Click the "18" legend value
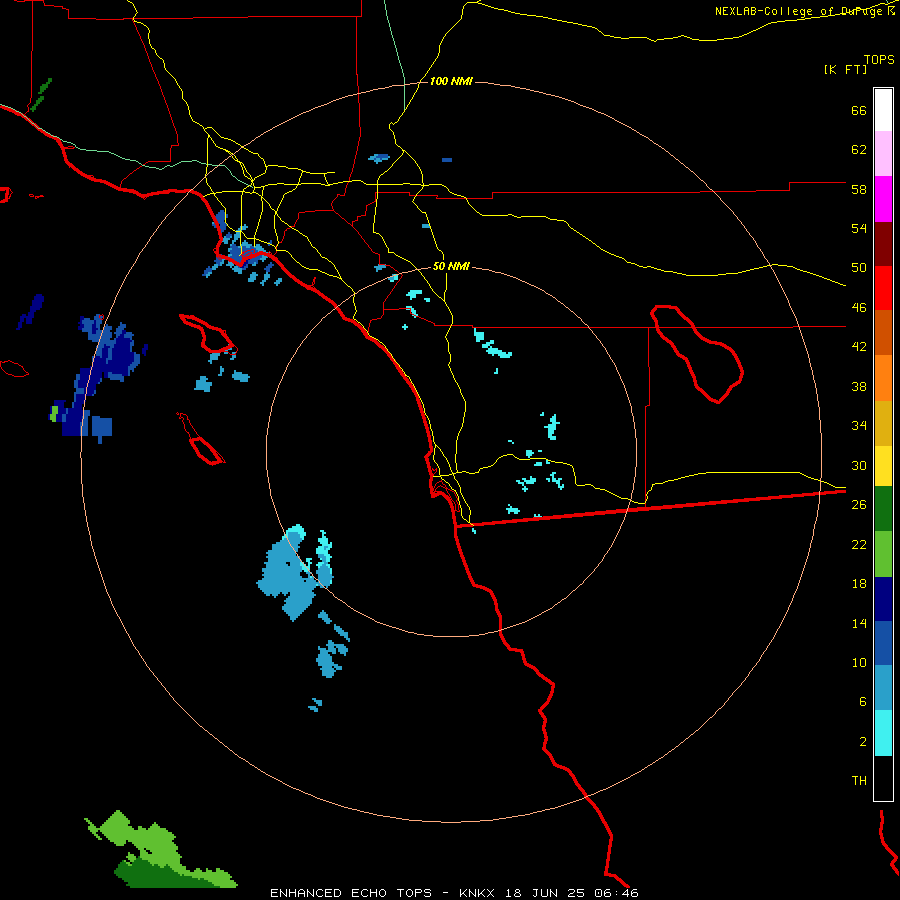The height and width of the screenshot is (900, 900). tap(859, 584)
